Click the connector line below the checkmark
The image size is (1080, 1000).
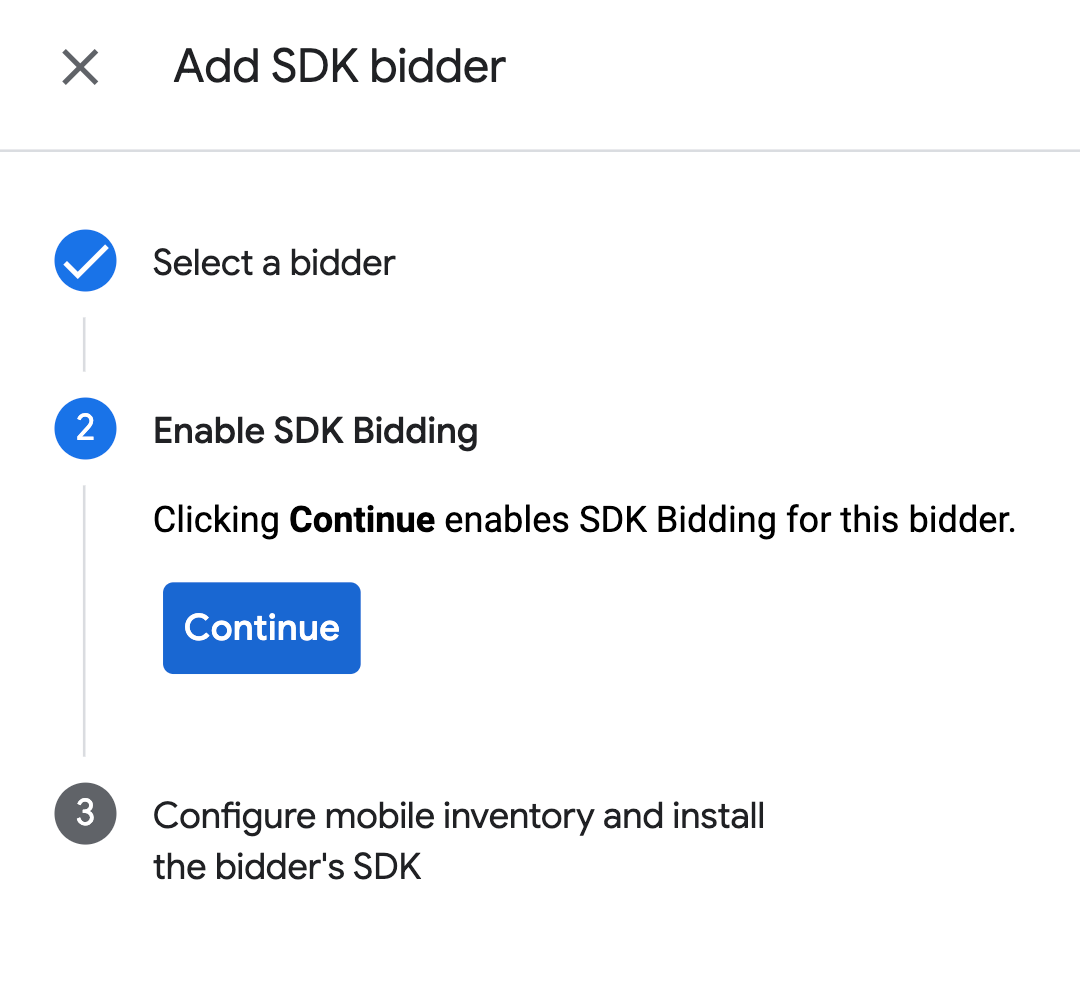(x=84, y=344)
